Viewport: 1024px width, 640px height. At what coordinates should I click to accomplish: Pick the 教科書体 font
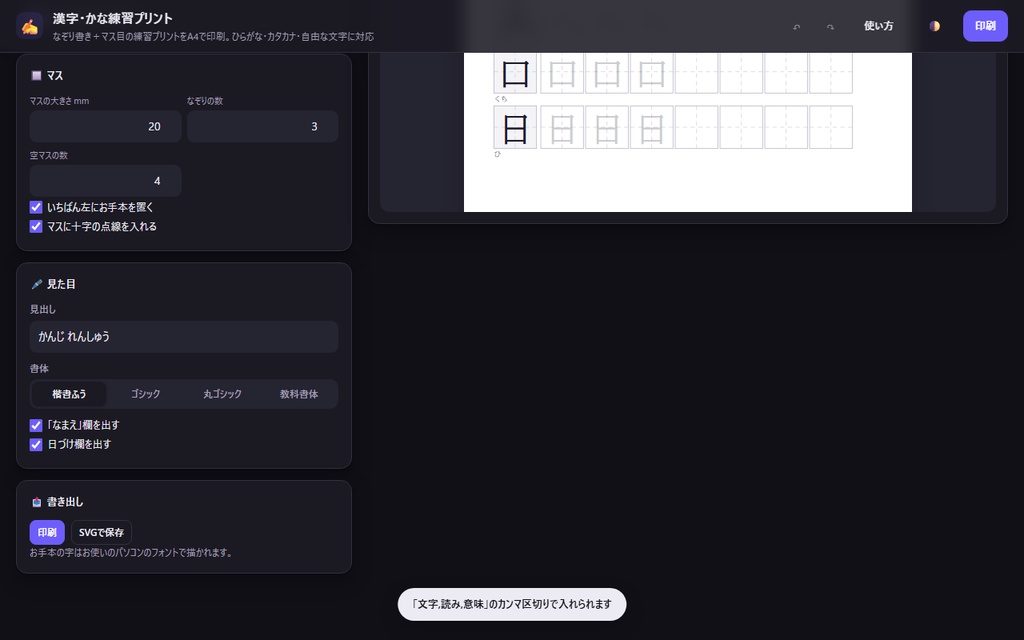point(298,394)
